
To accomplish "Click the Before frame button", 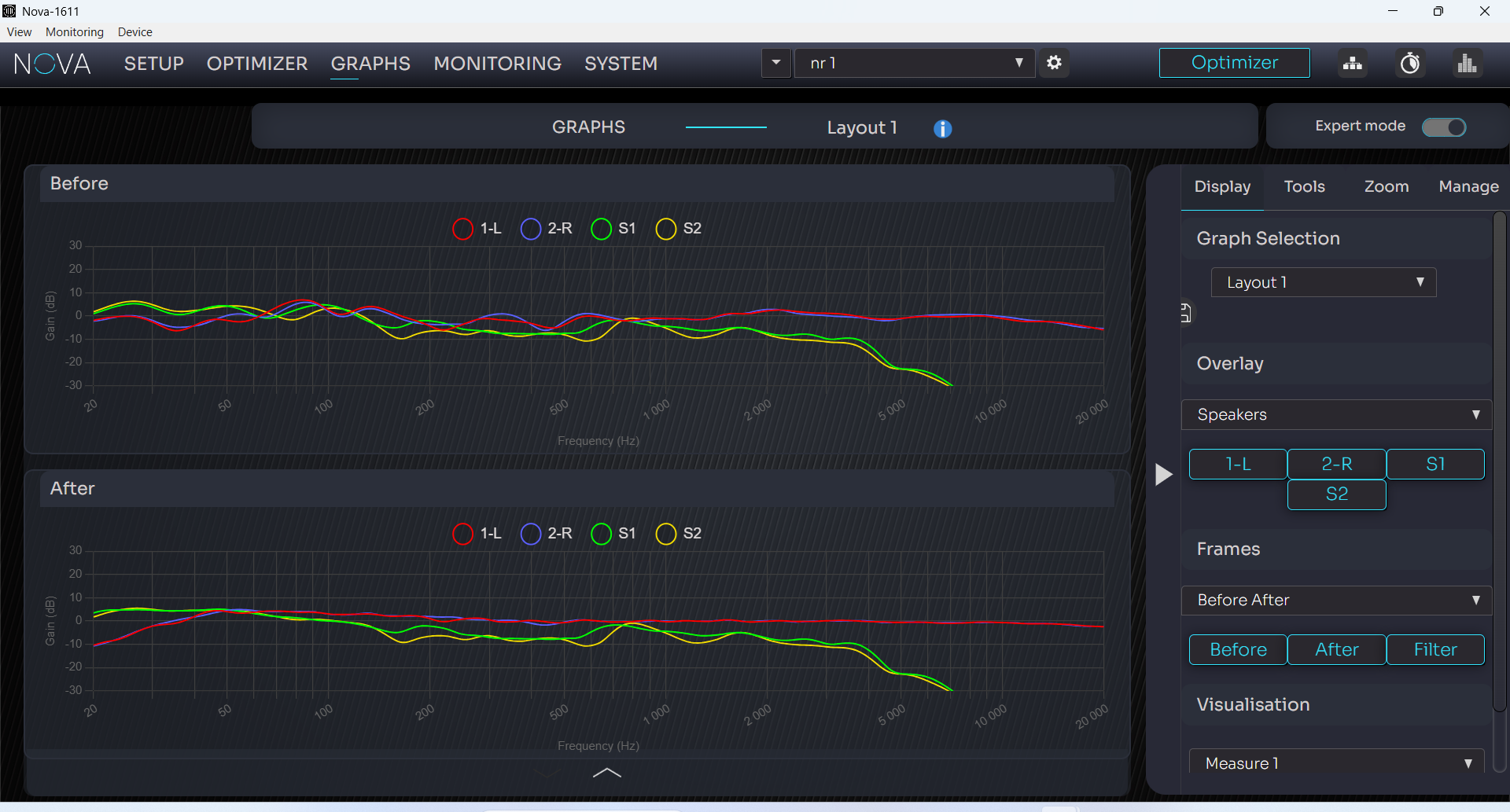I will click(x=1238, y=650).
